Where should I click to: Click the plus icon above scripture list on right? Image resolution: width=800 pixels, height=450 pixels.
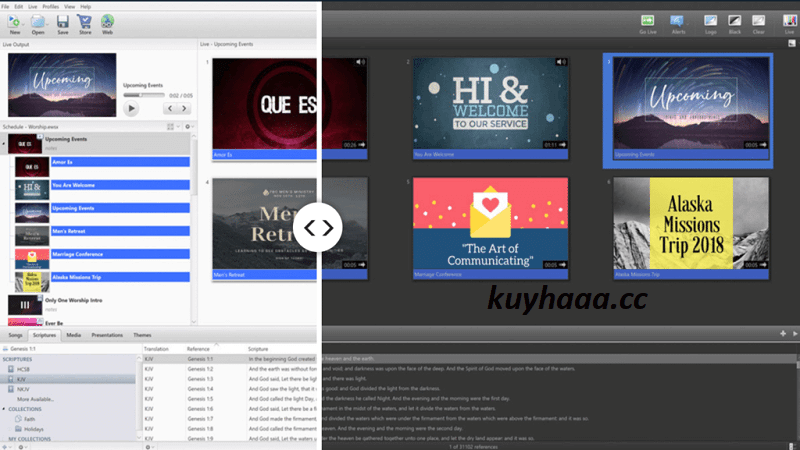(x=783, y=333)
